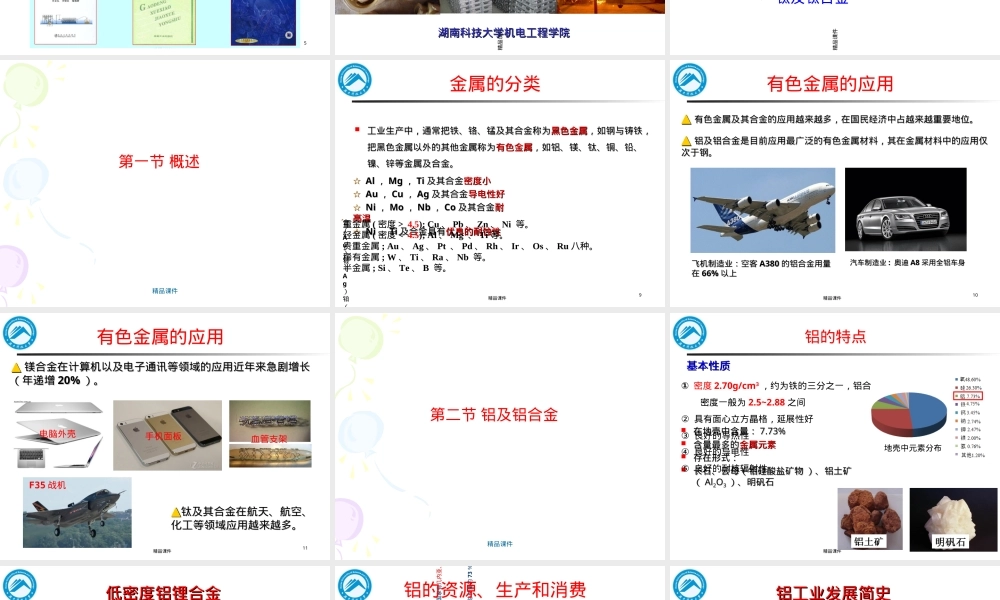The image size is (1000, 600).
Task: Click the 铝土矿 bauxite rock photo
Action: (870, 519)
